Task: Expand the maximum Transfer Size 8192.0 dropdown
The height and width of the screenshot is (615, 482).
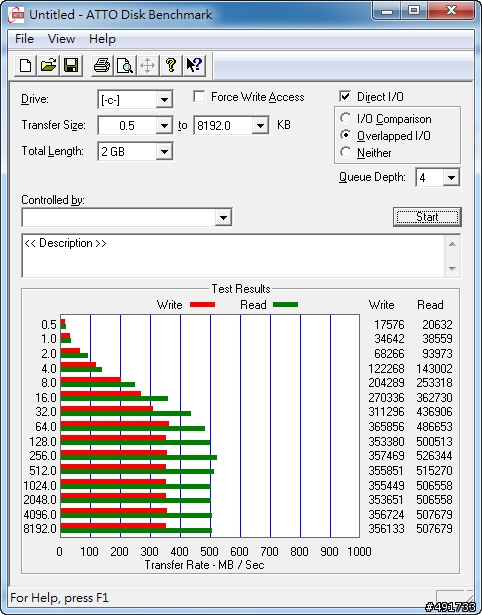Action: (x=260, y=126)
